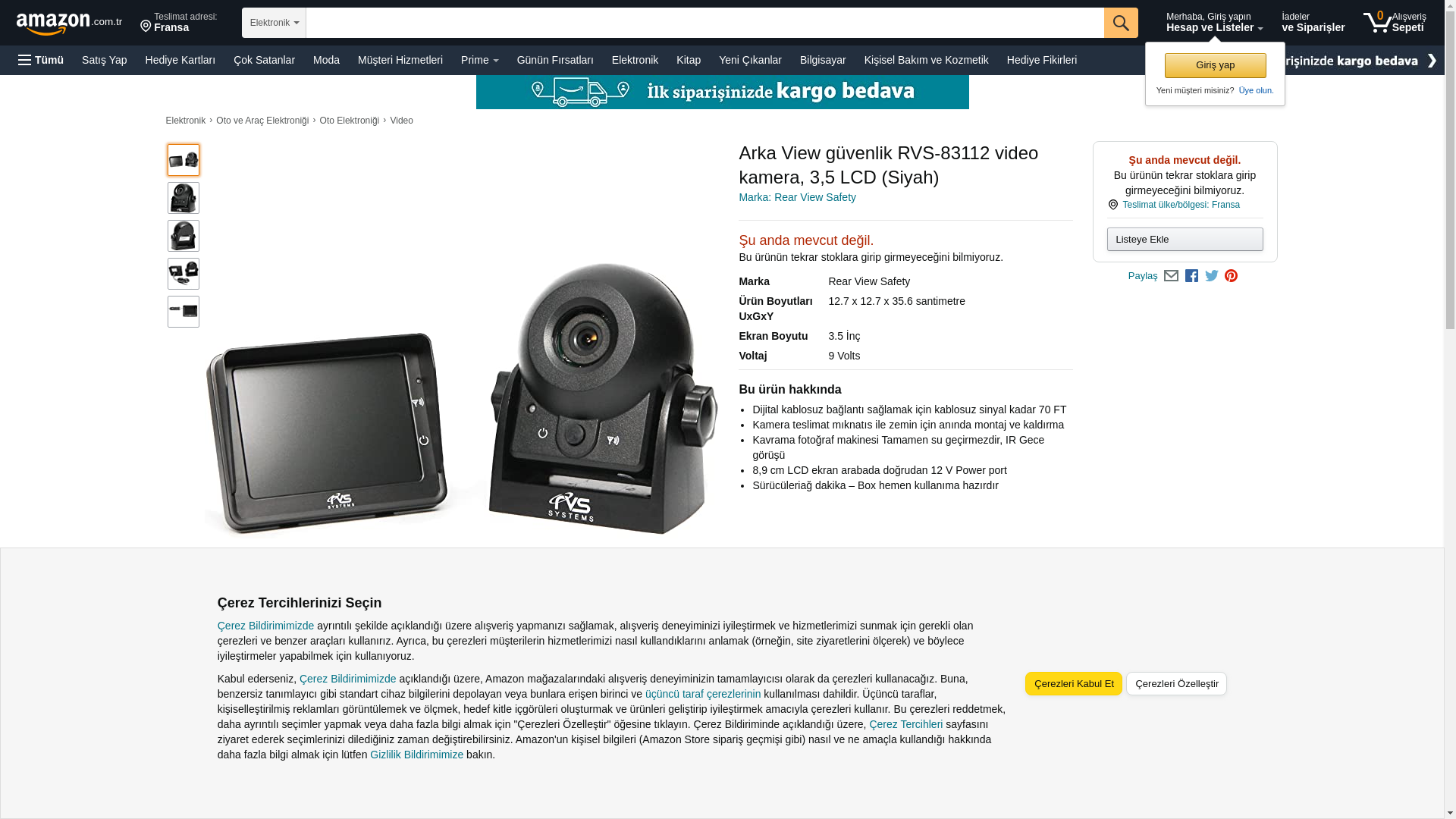Open the shopping cart icon
This screenshot has width=1456, height=819.
(x=1395, y=22)
